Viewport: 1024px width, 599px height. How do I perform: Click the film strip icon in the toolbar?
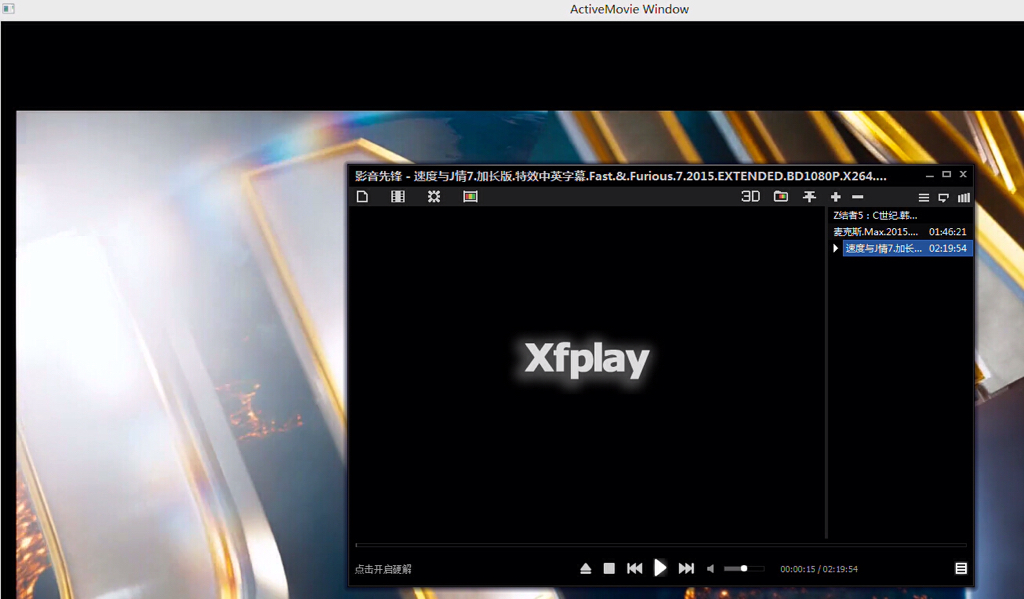(398, 197)
